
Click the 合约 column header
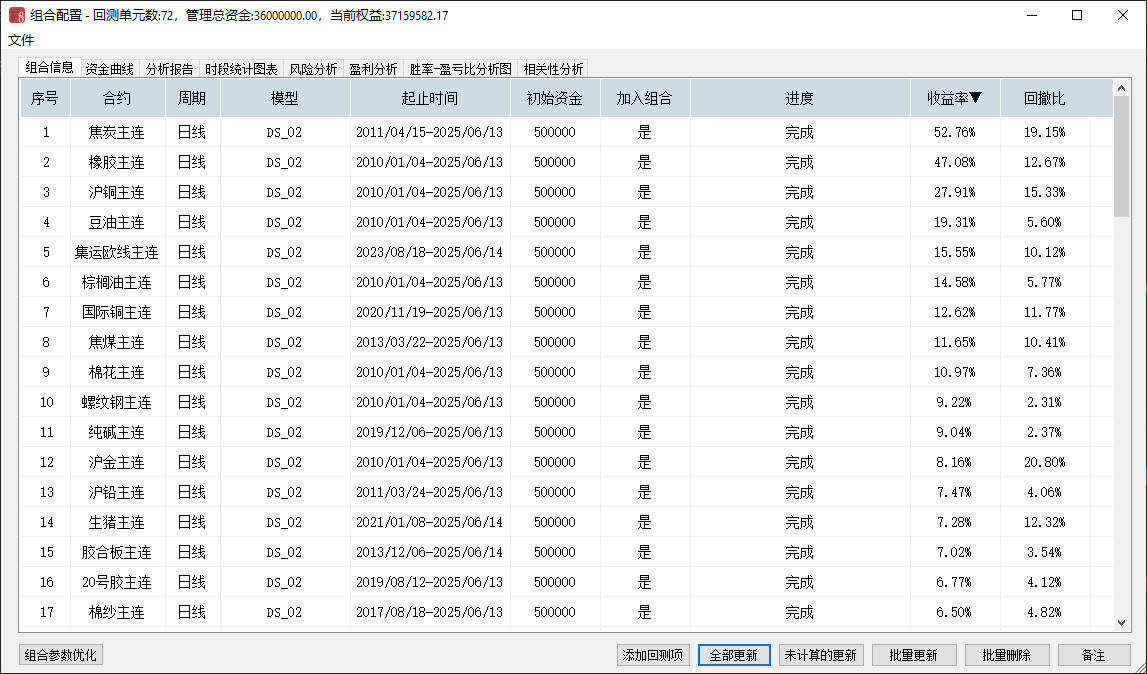pyautogui.click(x=116, y=99)
